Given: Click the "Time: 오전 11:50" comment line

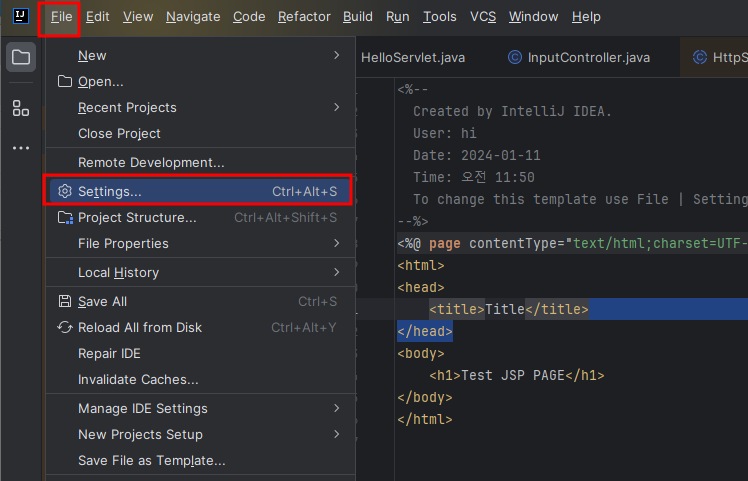Looking at the screenshot, I should coord(474,178).
